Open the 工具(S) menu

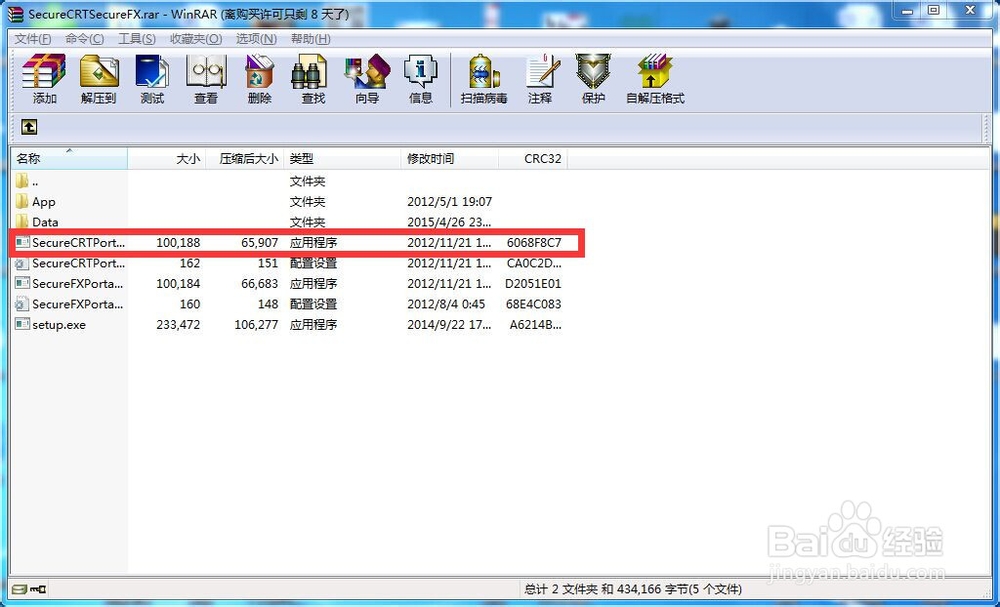137,39
